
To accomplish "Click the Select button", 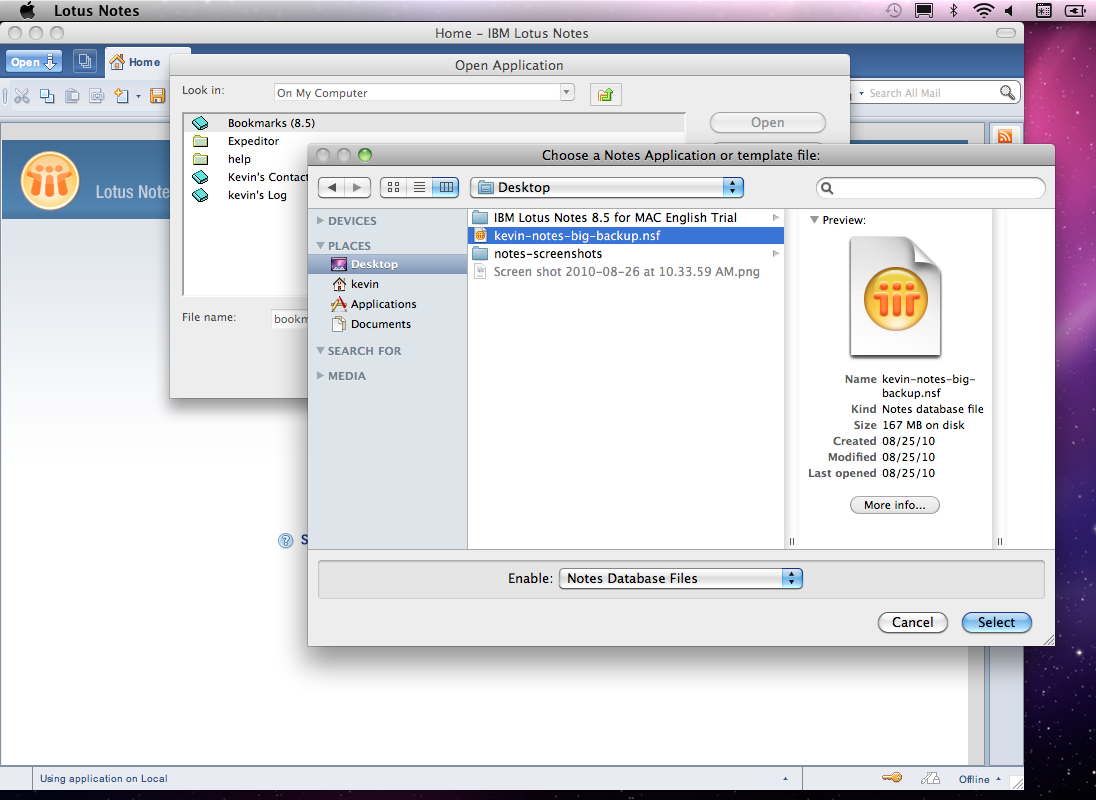I will point(996,623).
